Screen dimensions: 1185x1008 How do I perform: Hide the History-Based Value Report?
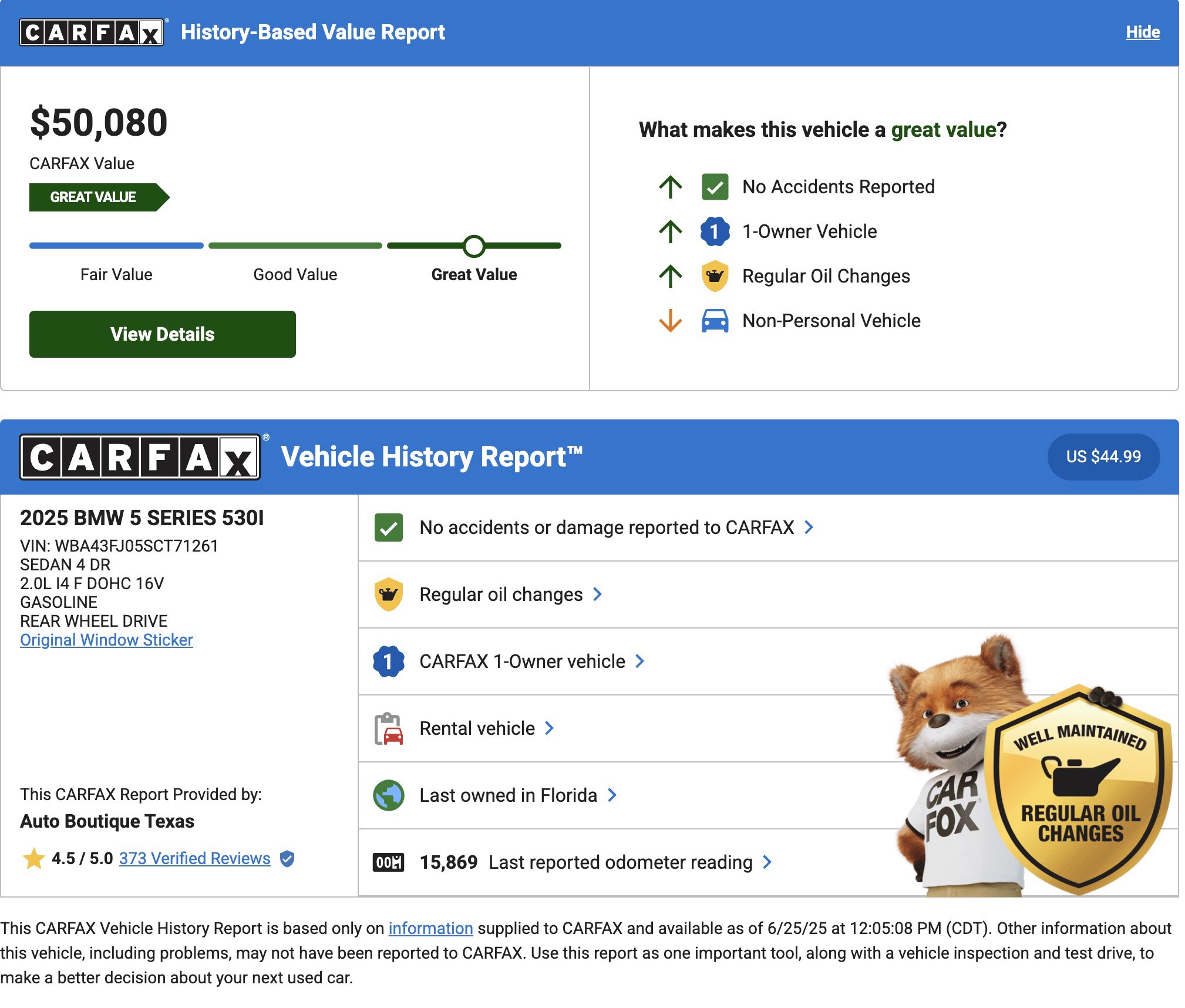(x=1143, y=32)
